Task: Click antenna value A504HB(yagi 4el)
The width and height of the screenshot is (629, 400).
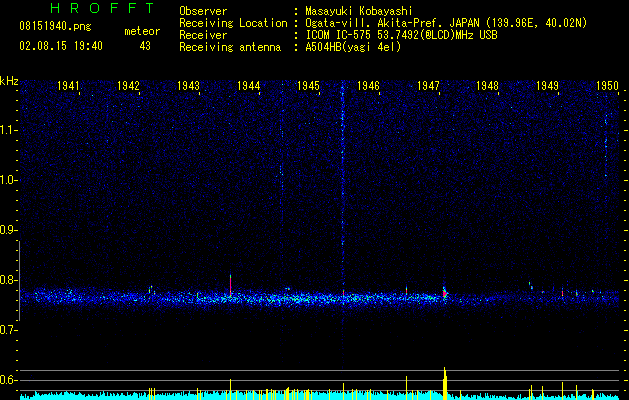Action: 353,47
